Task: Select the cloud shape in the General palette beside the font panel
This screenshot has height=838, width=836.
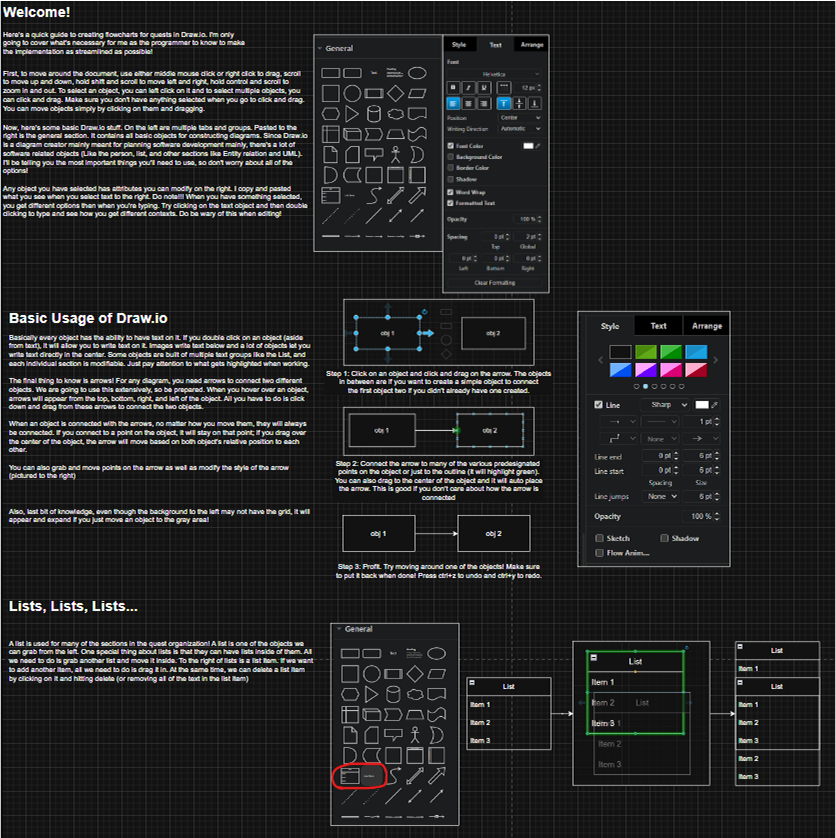Action: 395,113
